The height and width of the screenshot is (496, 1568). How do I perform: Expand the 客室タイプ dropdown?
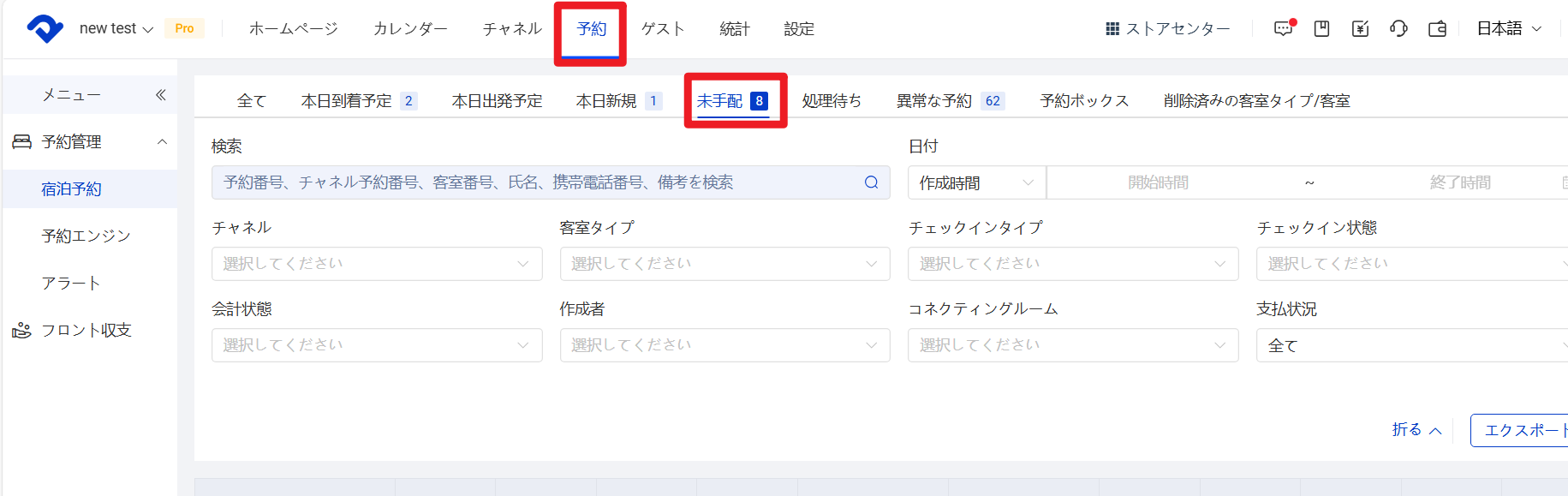(x=724, y=264)
